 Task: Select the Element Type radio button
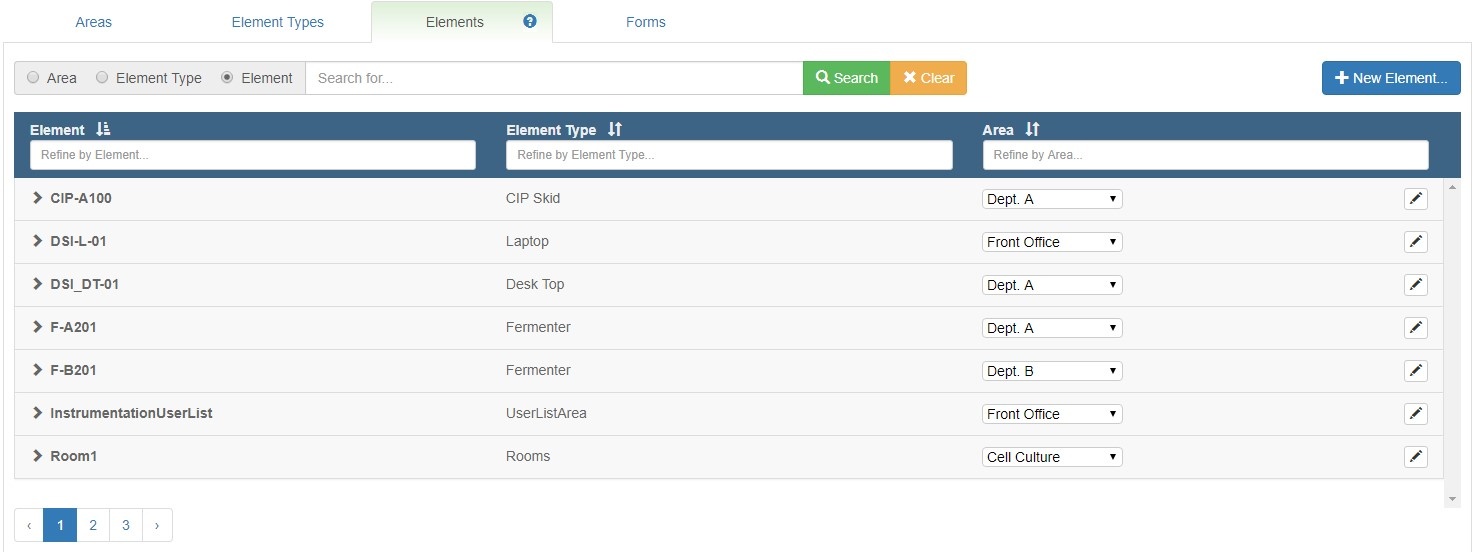coord(102,78)
